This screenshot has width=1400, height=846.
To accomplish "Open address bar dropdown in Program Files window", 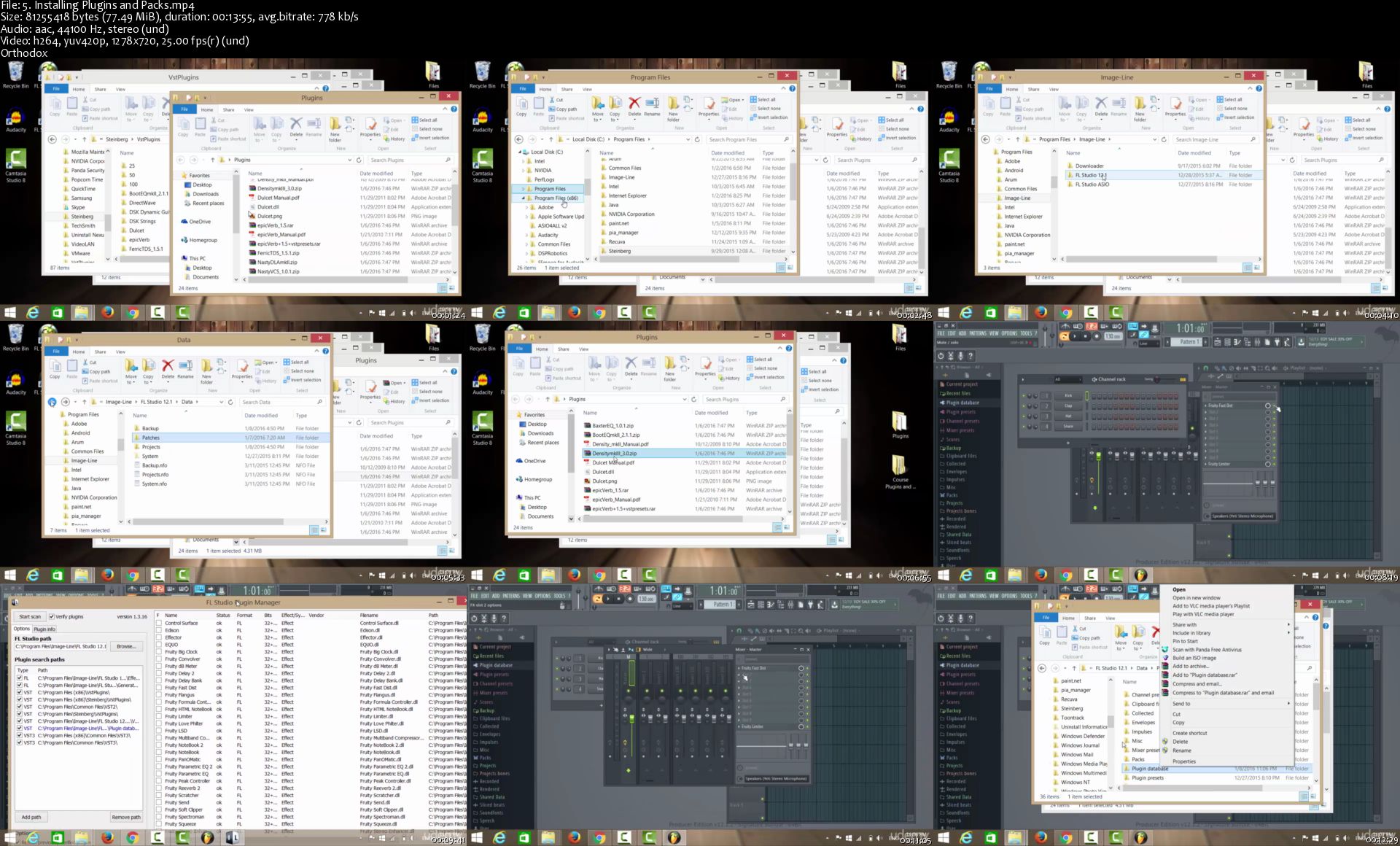I will [688, 139].
